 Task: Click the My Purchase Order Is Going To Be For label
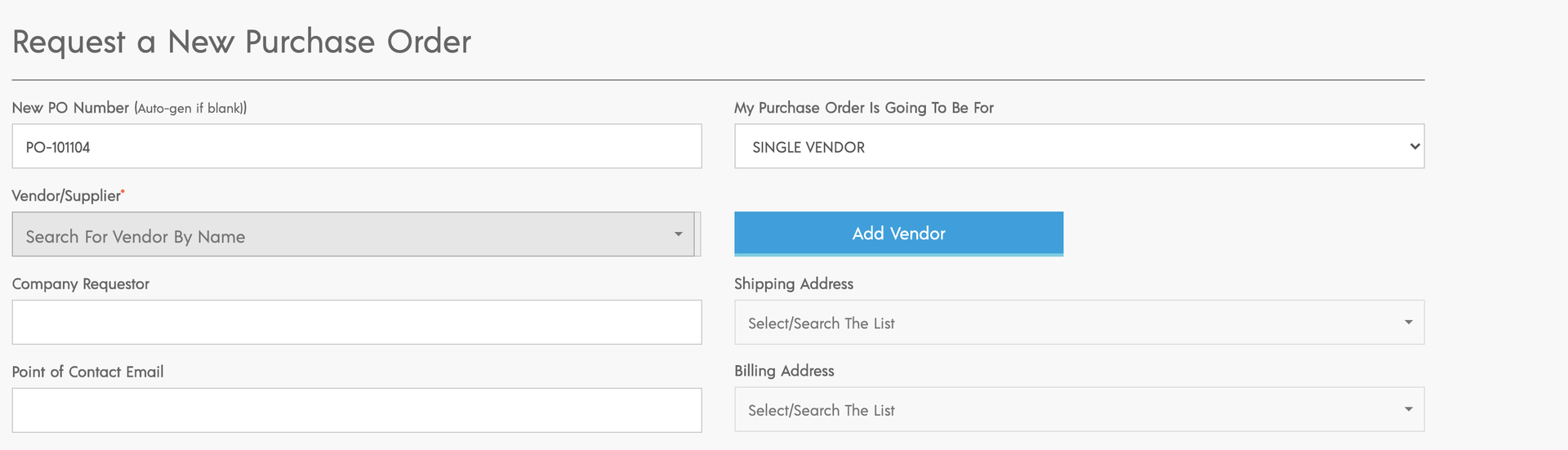(x=864, y=108)
